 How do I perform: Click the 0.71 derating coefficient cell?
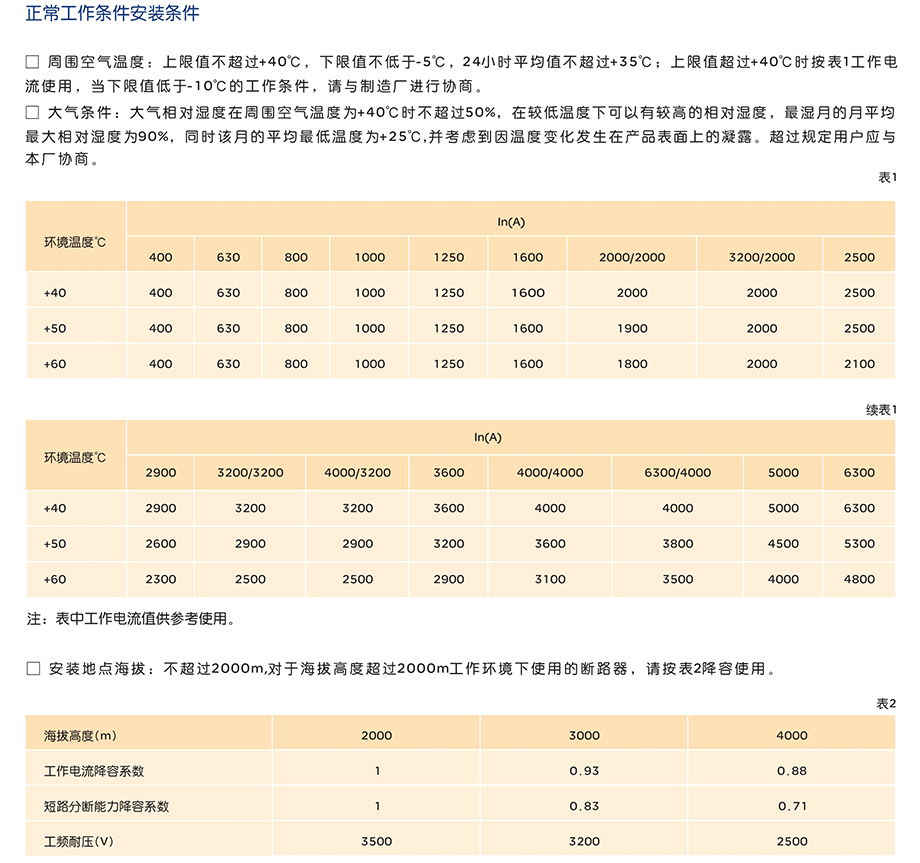pos(791,806)
